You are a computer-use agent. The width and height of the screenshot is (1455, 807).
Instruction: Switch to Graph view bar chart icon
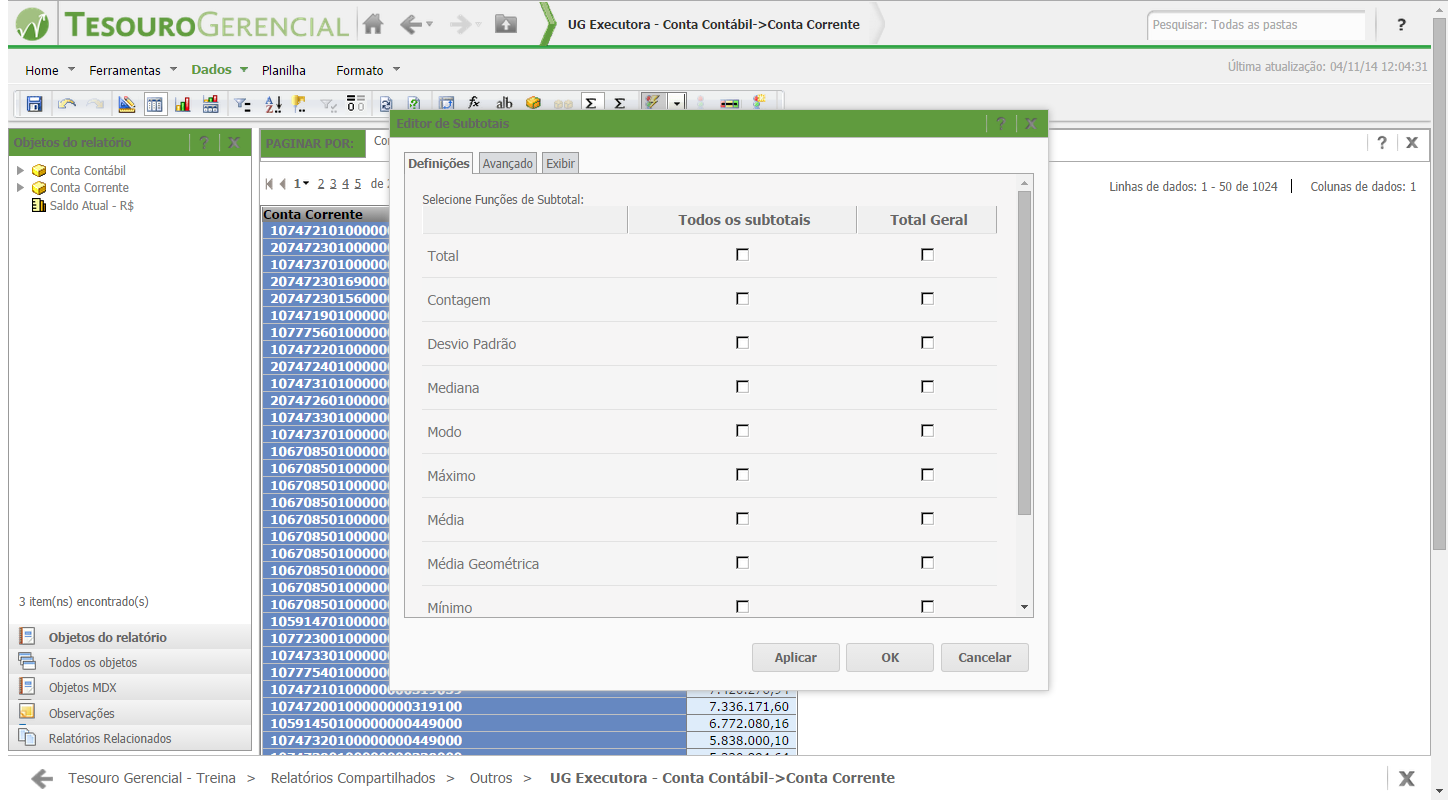pos(183,103)
